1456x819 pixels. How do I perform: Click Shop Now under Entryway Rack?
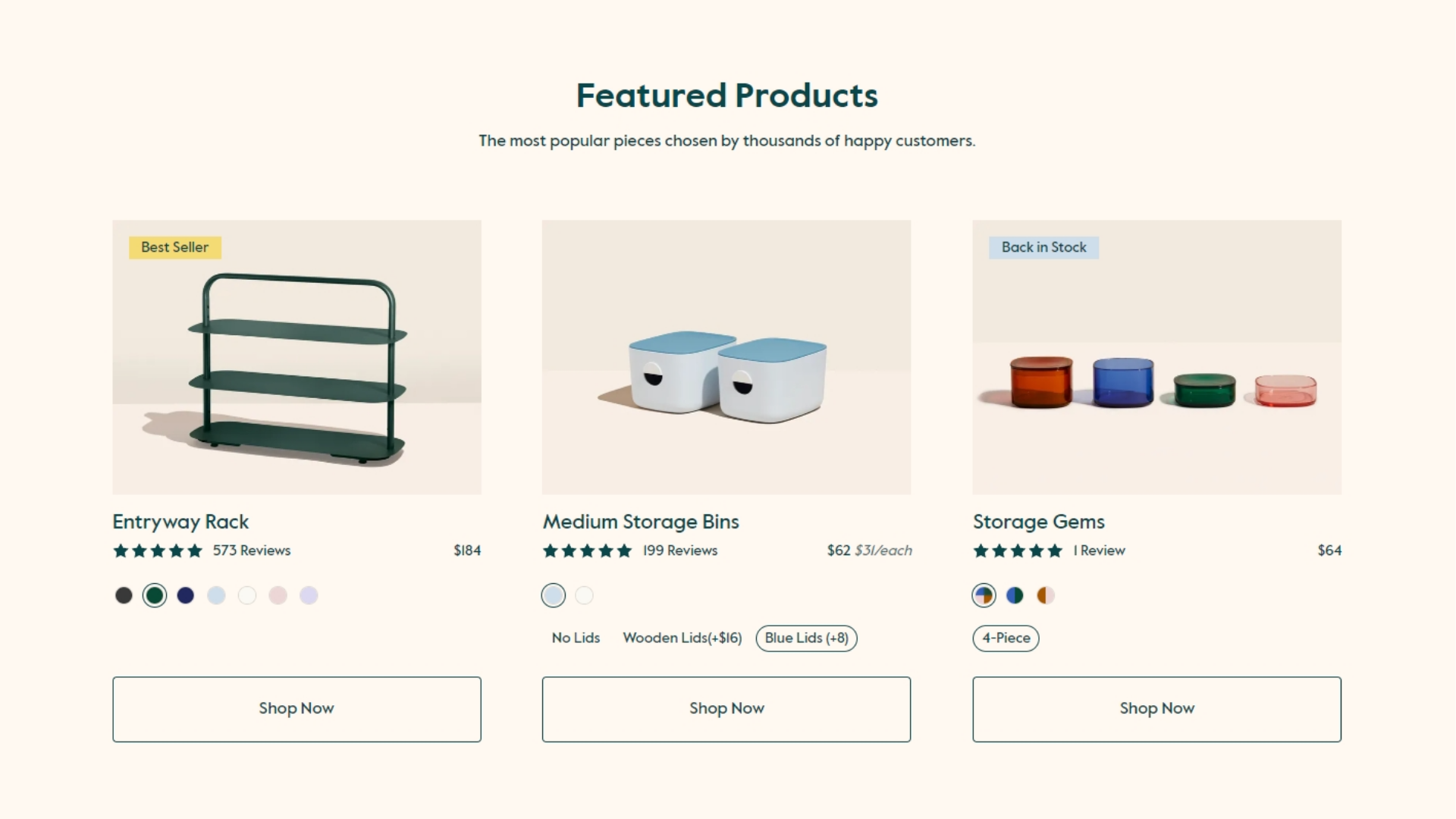tap(297, 709)
